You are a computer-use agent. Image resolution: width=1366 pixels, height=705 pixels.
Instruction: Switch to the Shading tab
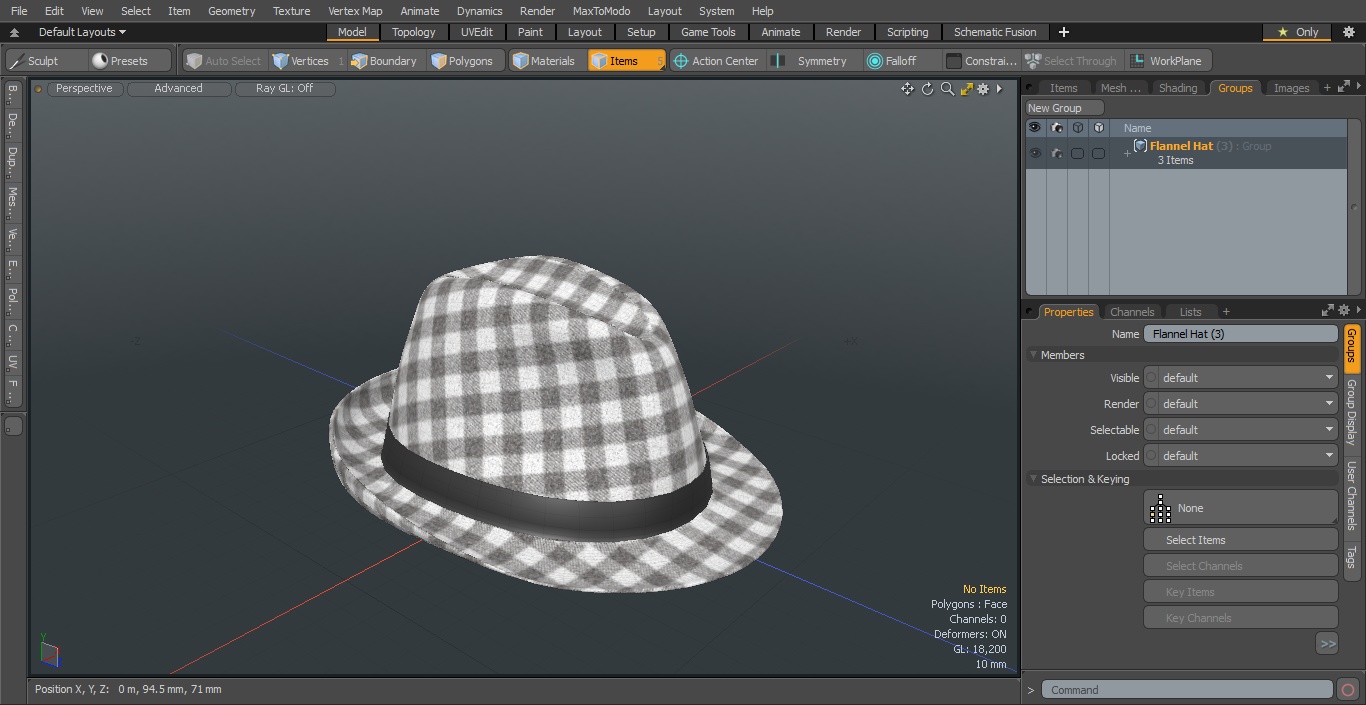pos(1178,88)
